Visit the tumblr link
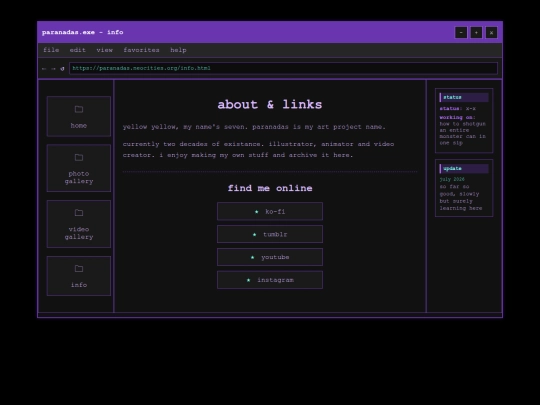 coord(270,234)
